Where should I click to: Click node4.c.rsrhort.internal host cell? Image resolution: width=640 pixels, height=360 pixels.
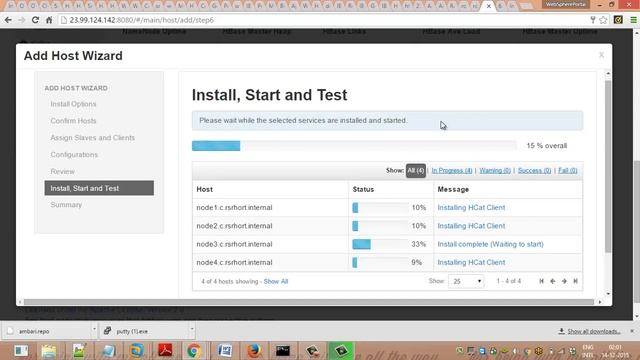tap(234, 262)
